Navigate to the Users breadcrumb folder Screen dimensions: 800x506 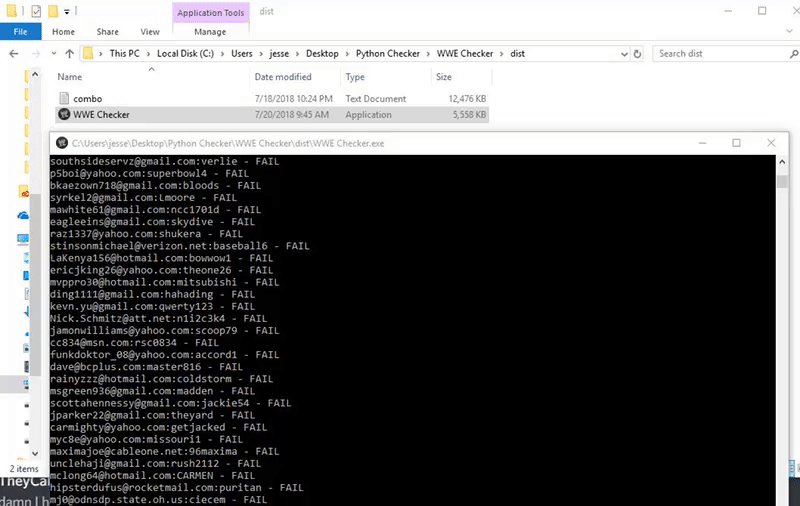242,54
